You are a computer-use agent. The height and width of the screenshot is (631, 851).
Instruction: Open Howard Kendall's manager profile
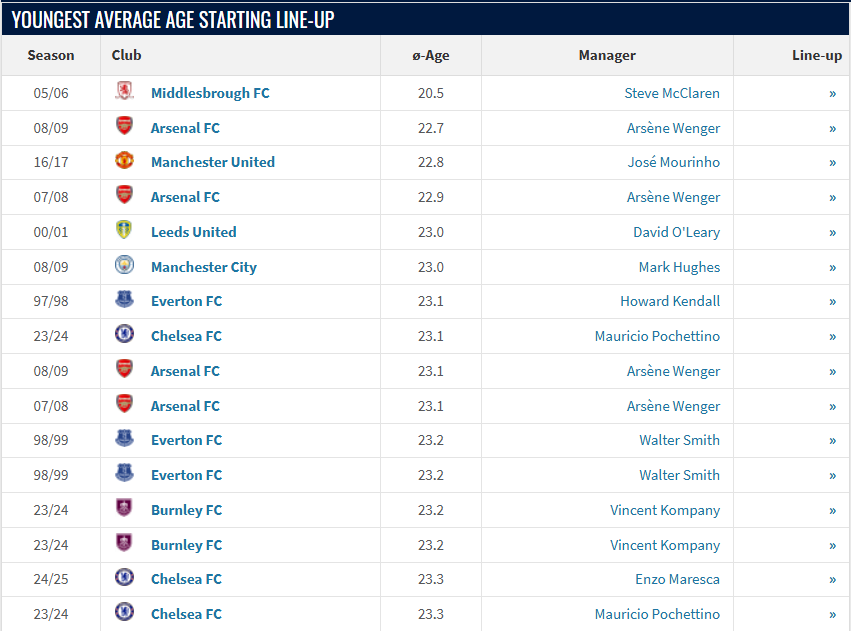(670, 301)
